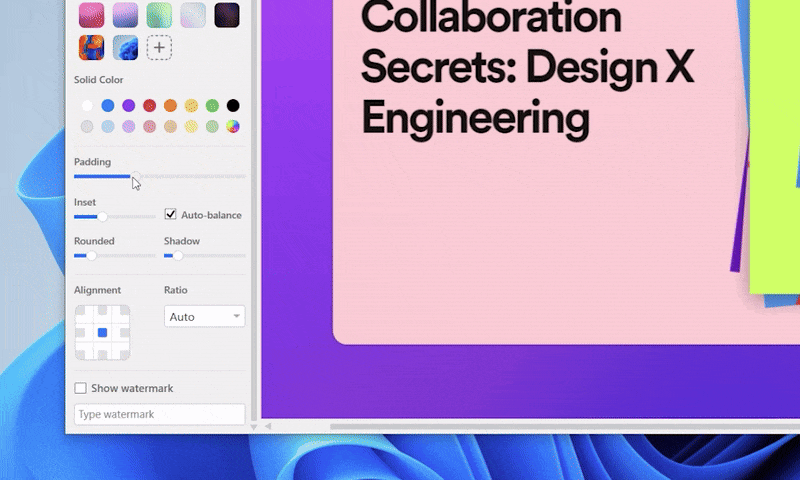The image size is (800, 480).
Task: Set alignment to the center position
Action: click(102, 333)
